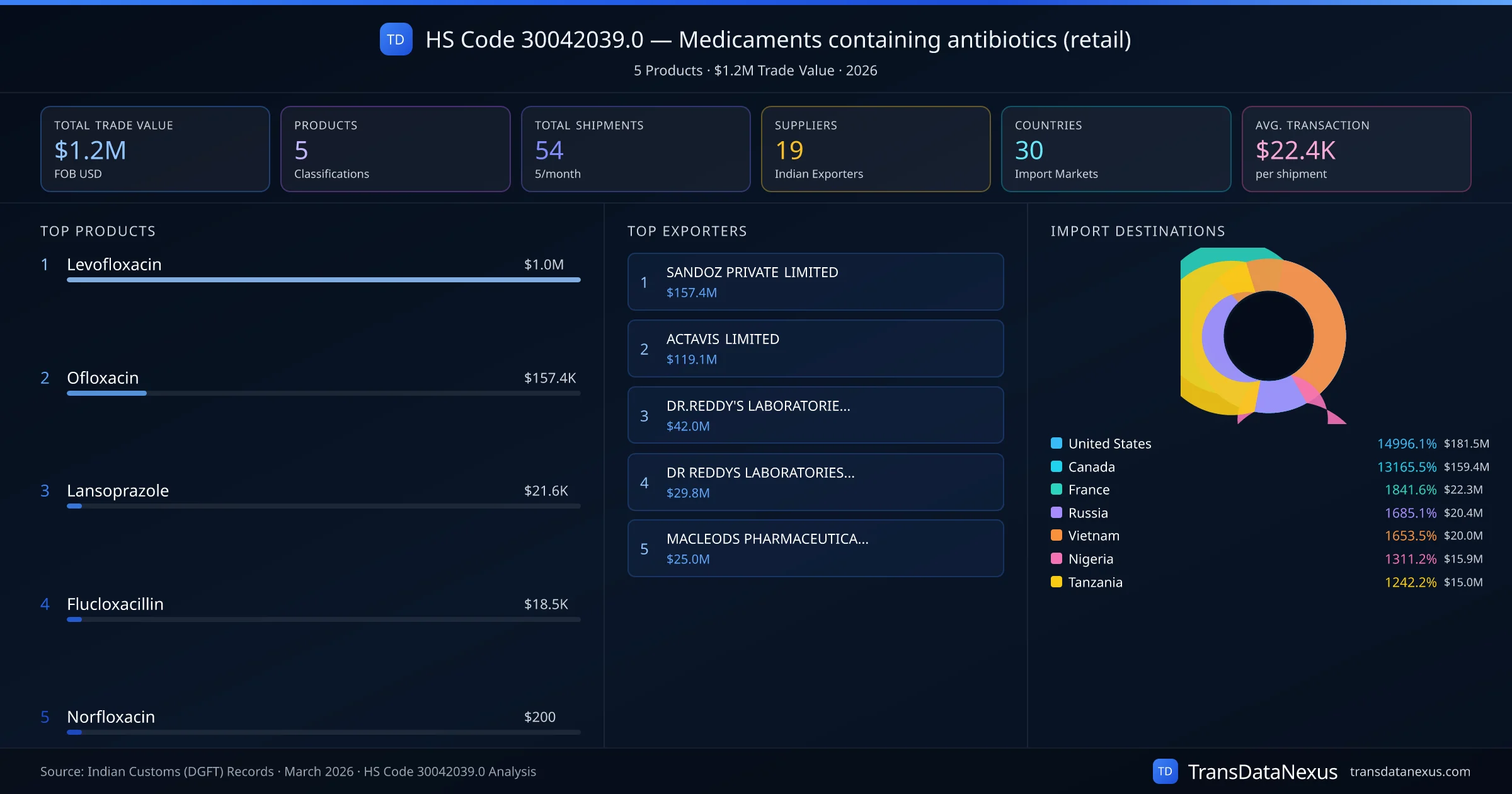1512x794 pixels.
Task: Open the transdatanexus.com link
Action: tap(1409, 771)
